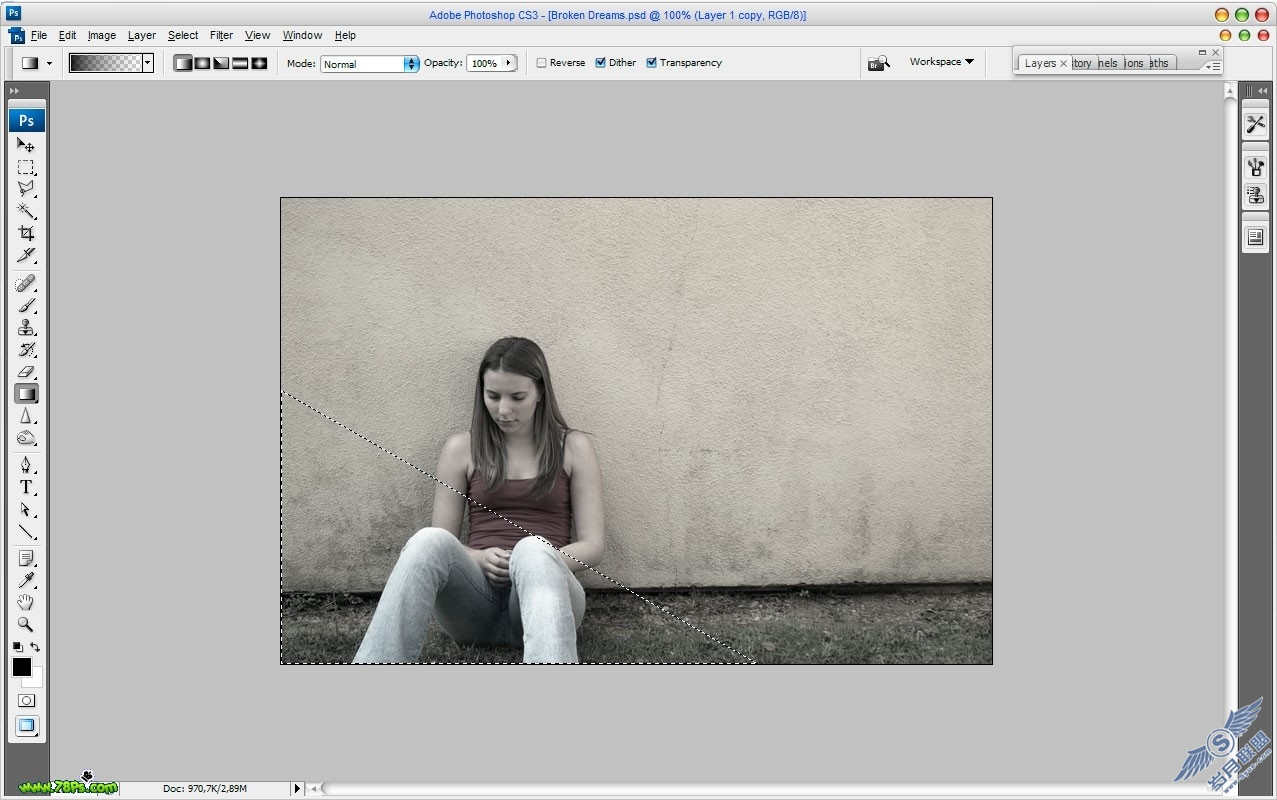Select the Polygonal Lasso tool
This screenshot has height=800, width=1277.
click(x=26, y=189)
